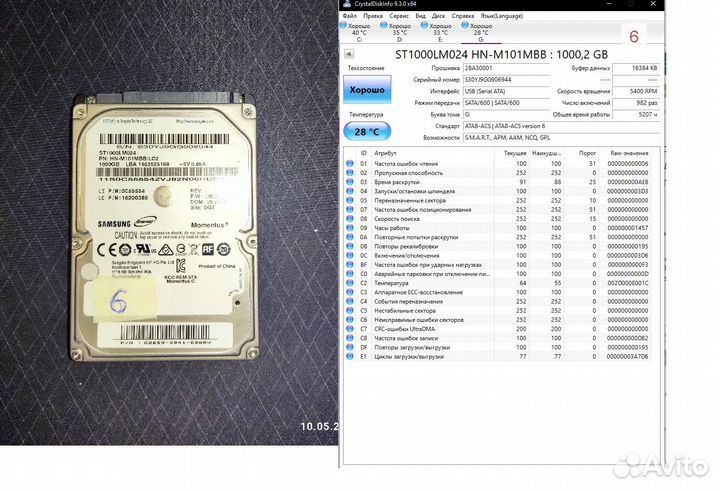The height and width of the screenshot is (491, 720).
Task: Click the Возможности field S.M.A.R.T., APM
Action: (x=561, y=137)
